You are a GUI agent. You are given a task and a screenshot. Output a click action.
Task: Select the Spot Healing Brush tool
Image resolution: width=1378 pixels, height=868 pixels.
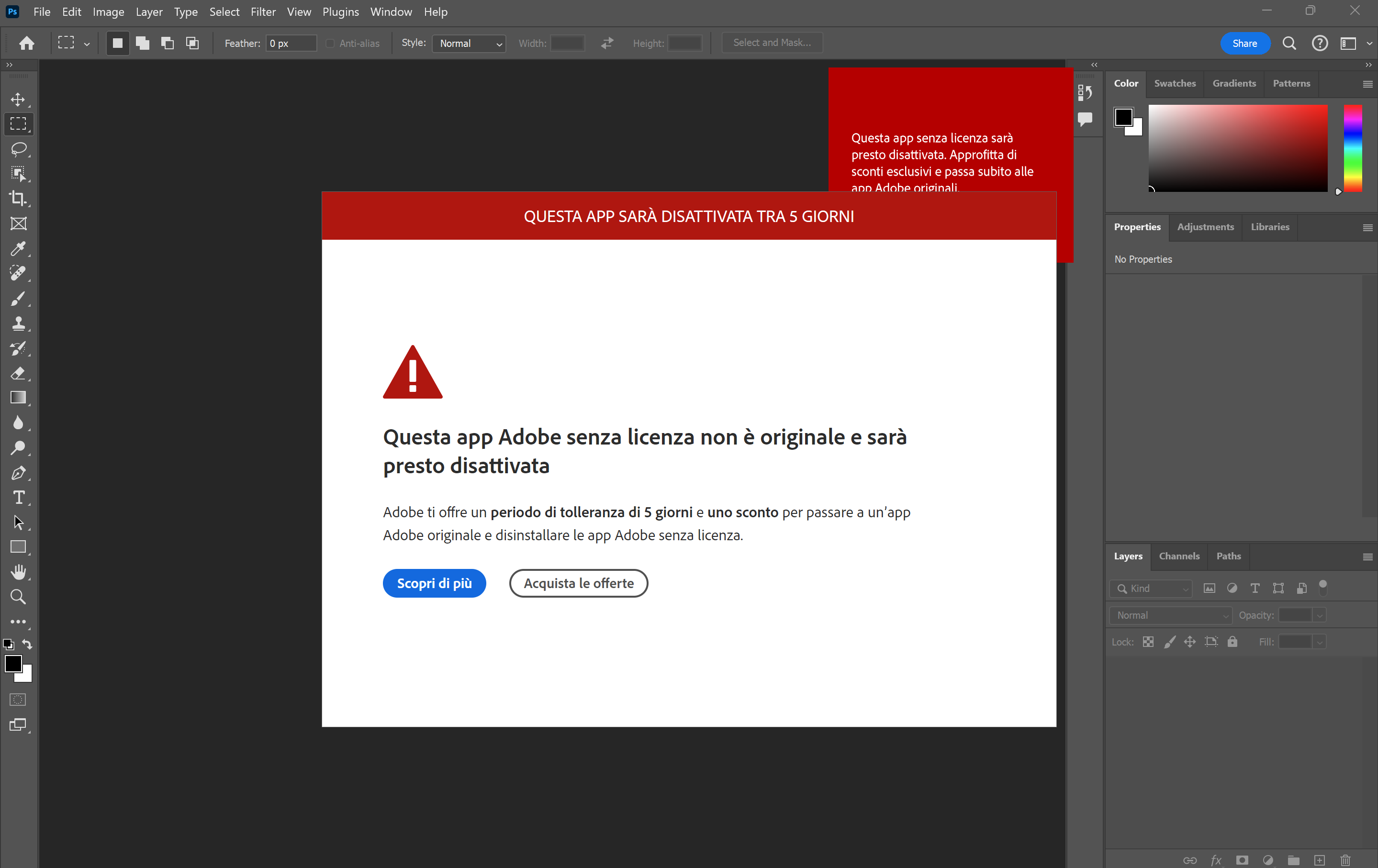pos(18,273)
